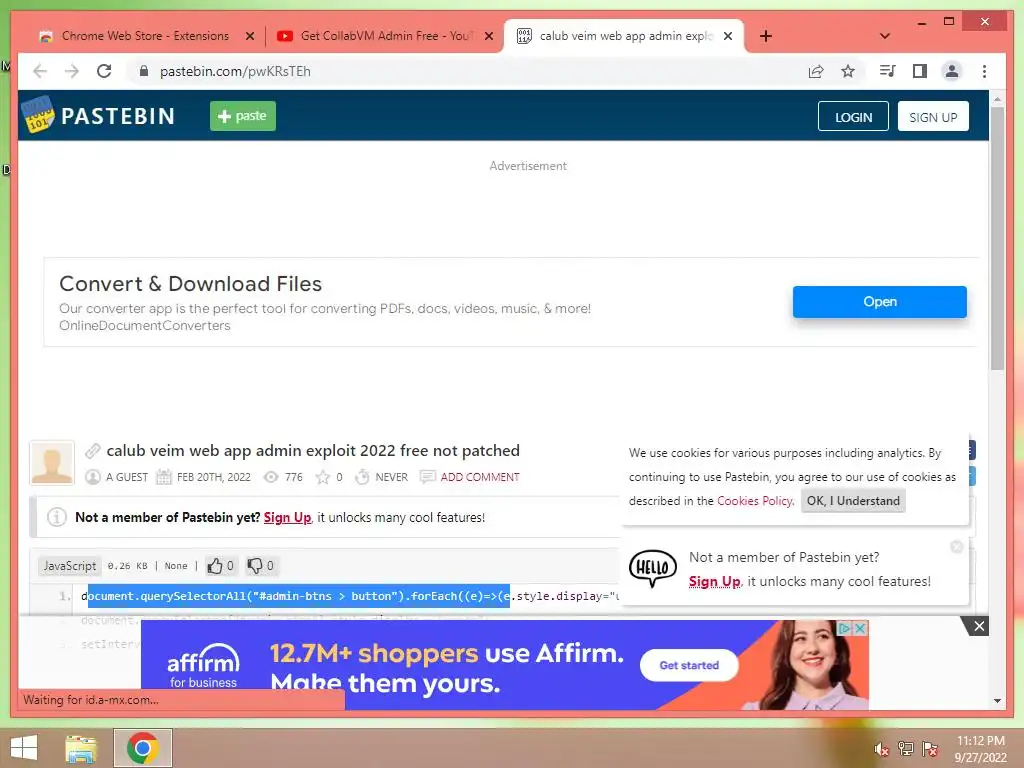Click Chrome icon in taskbar
The image size is (1024, 768).
tap(143, 748)
